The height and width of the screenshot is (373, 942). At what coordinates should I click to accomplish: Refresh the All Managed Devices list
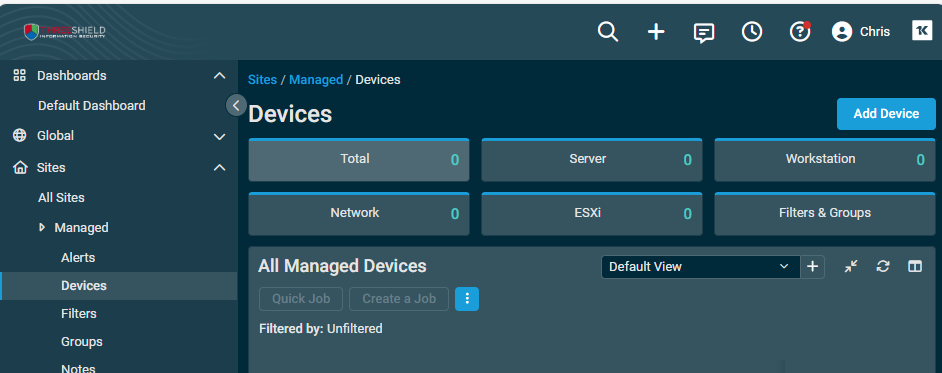tap(883, 267)
